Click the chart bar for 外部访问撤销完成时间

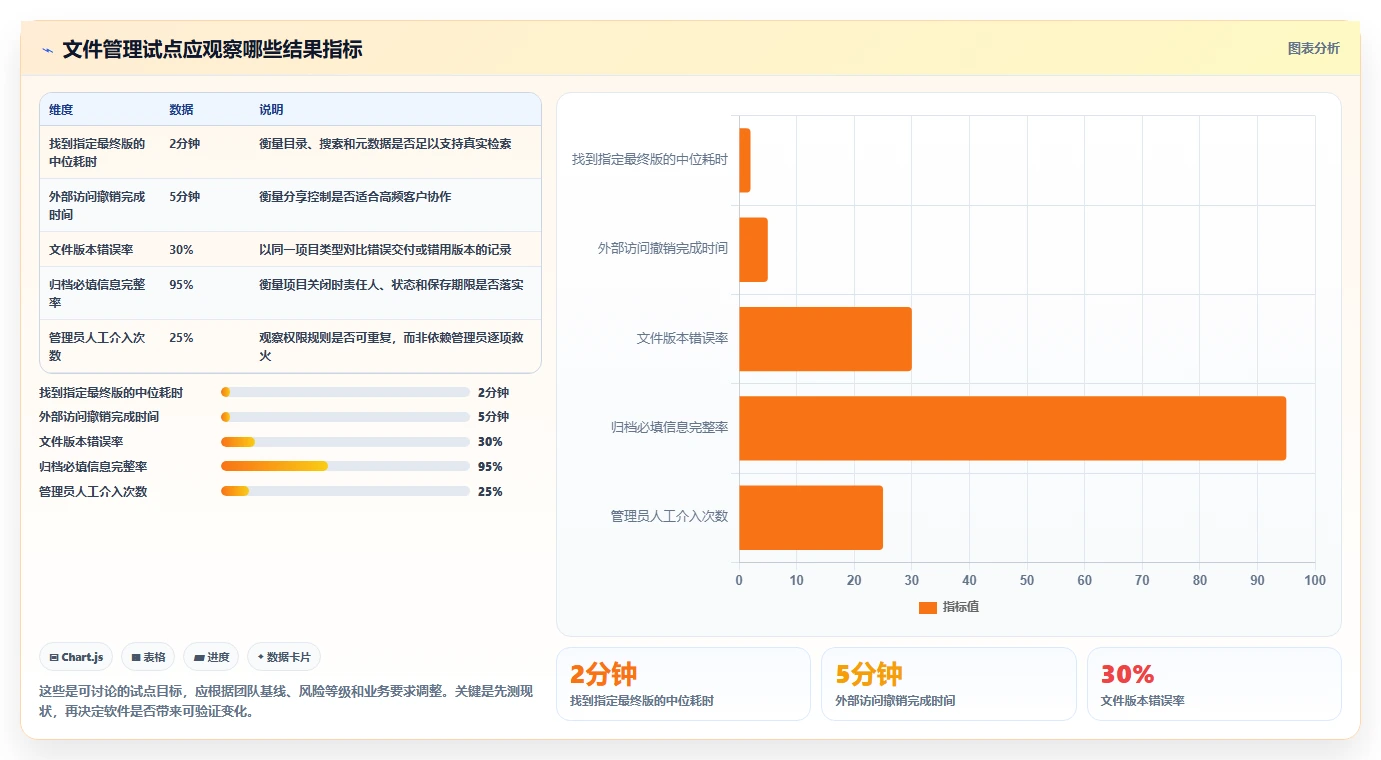click(x=753, y=249)
